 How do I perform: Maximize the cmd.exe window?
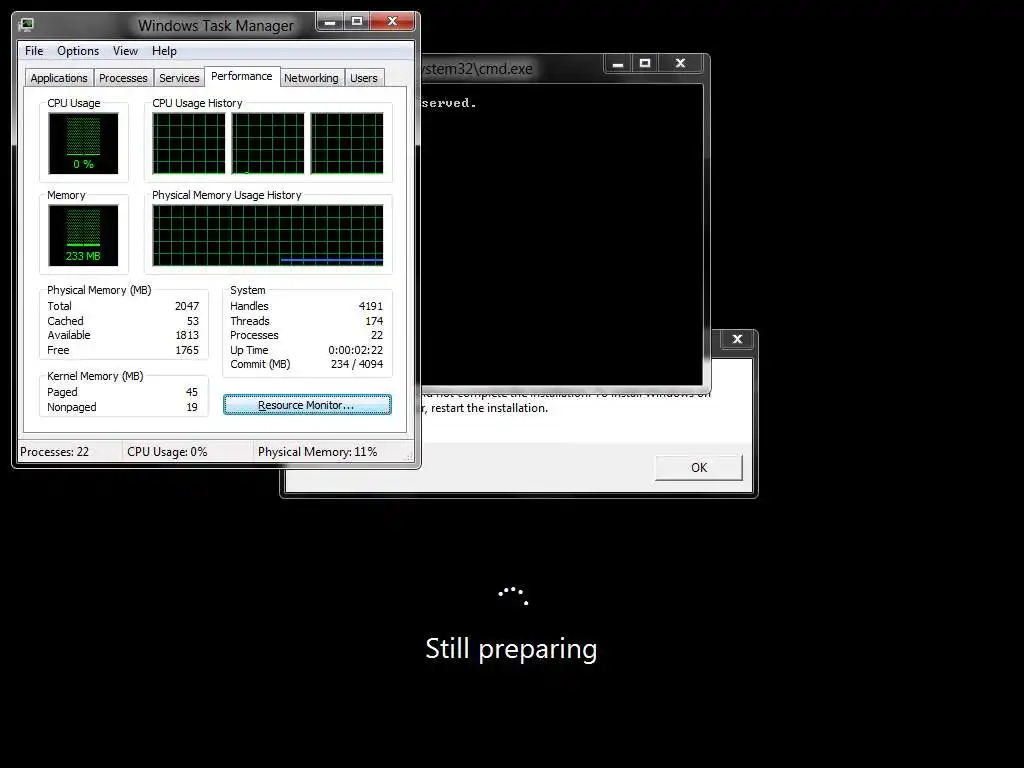tap(645, 63)
